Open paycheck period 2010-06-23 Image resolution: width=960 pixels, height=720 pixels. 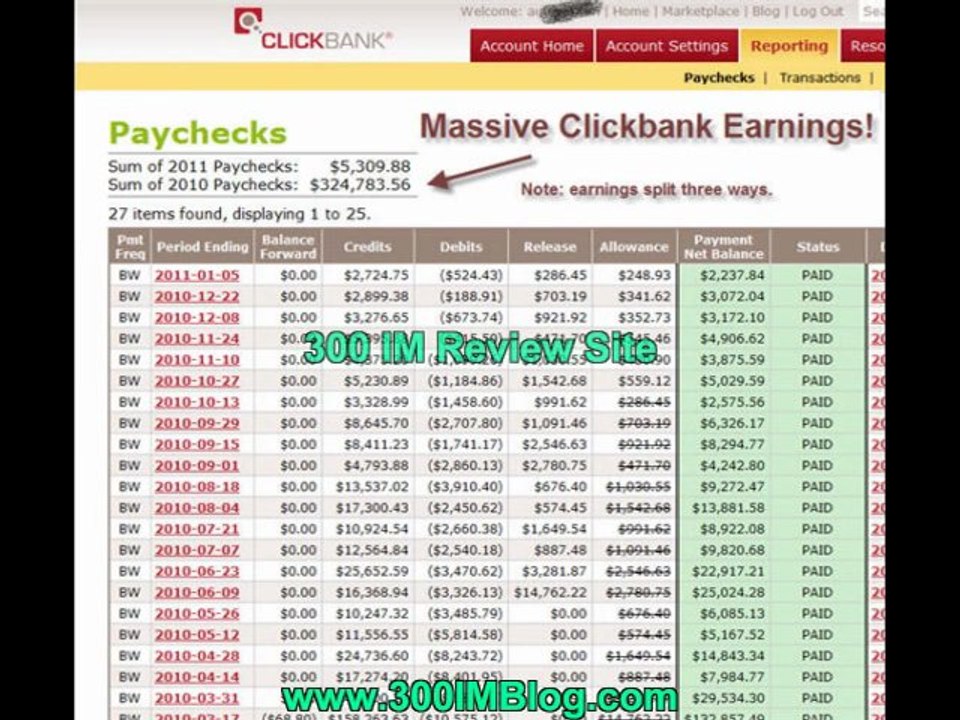[x=197, y=571]
